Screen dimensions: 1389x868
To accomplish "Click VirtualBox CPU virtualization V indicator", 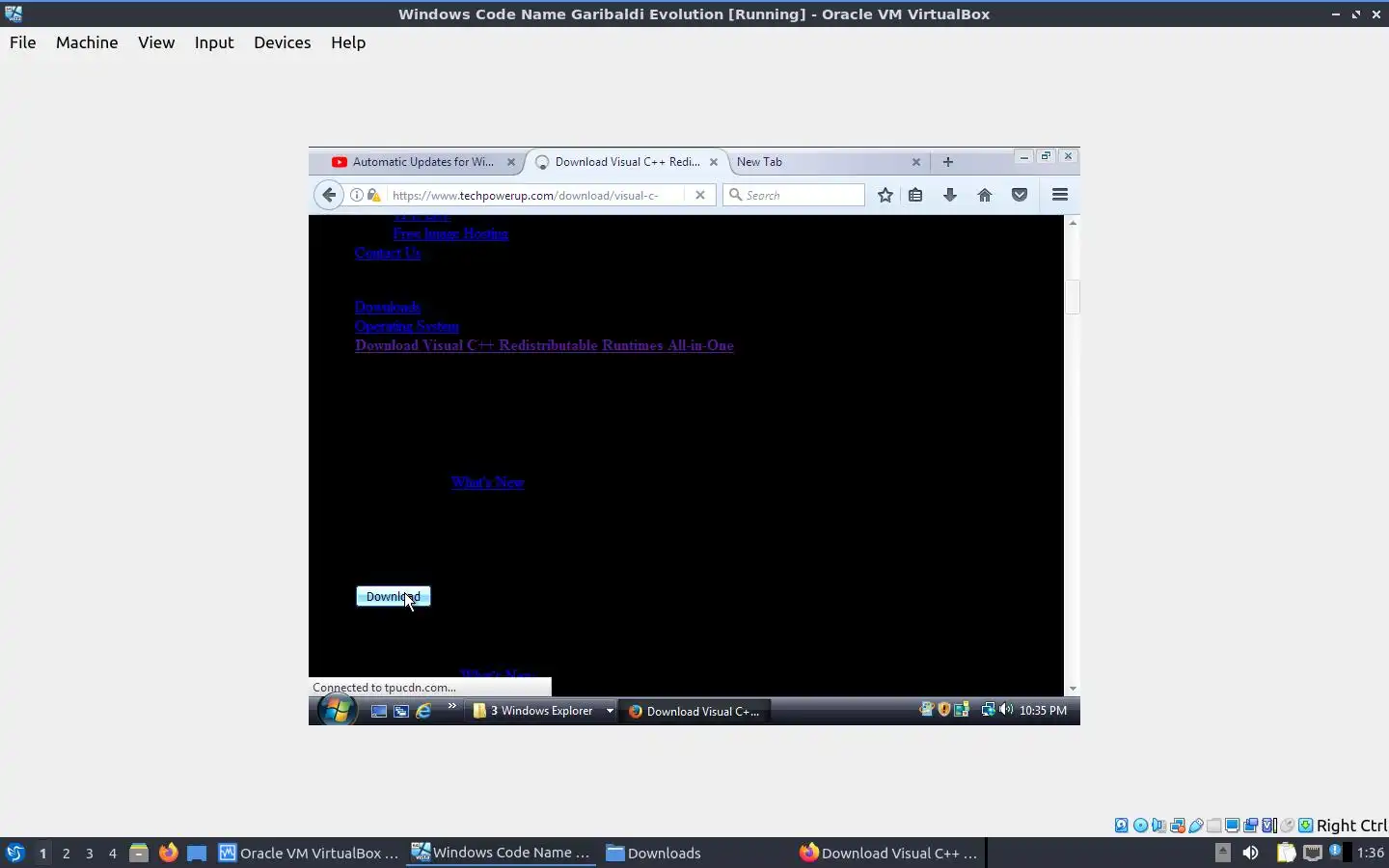I will pyautogui.click(x=1268, y=826).
